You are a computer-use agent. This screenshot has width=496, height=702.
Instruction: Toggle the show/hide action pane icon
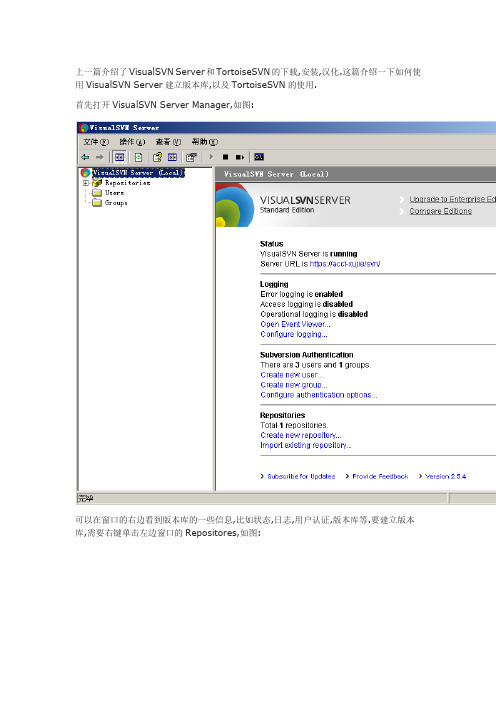pyautogui.click(x=172, y=157)
